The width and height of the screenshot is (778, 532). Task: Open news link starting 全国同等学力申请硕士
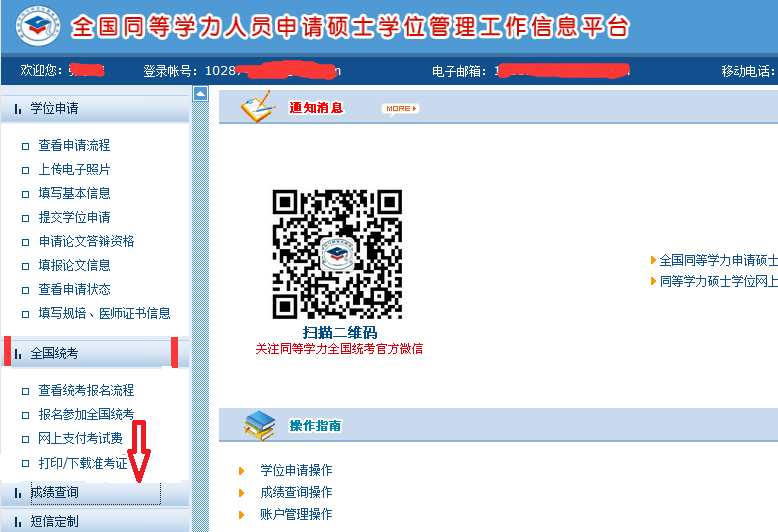click(x=718, y=260)
